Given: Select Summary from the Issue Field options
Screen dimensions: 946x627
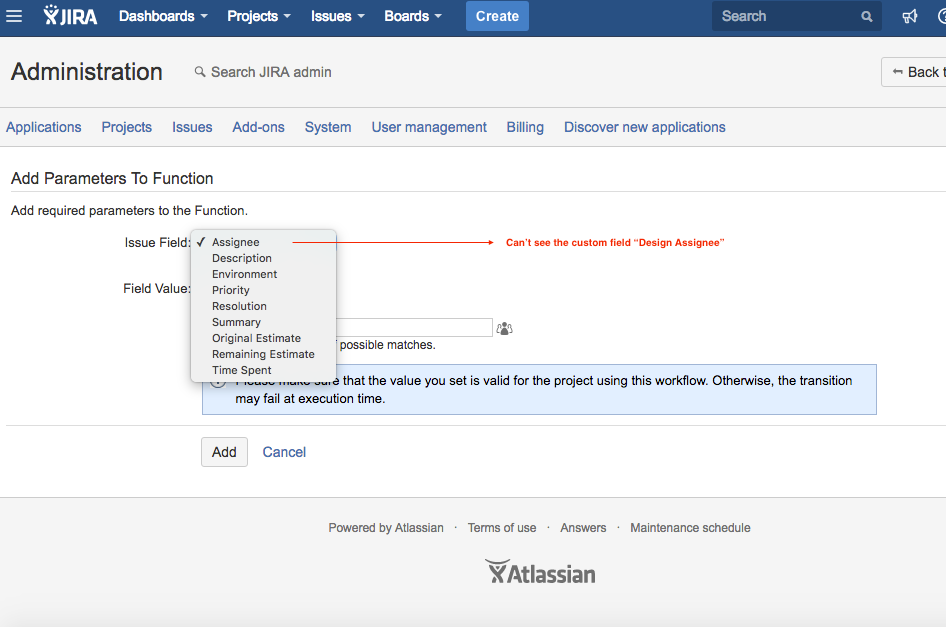Looking at the screenshot, I should [263, 322].
